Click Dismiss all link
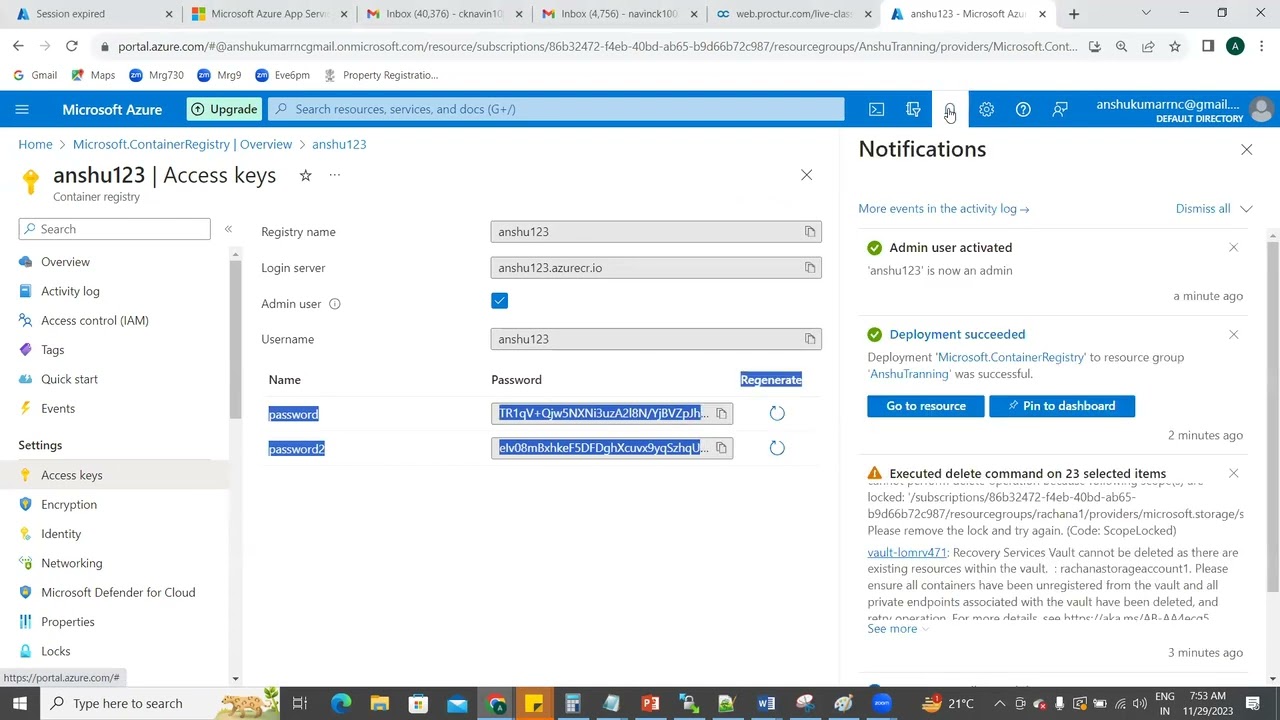This screenshot has height=720, width=1280. point(1203,209)
